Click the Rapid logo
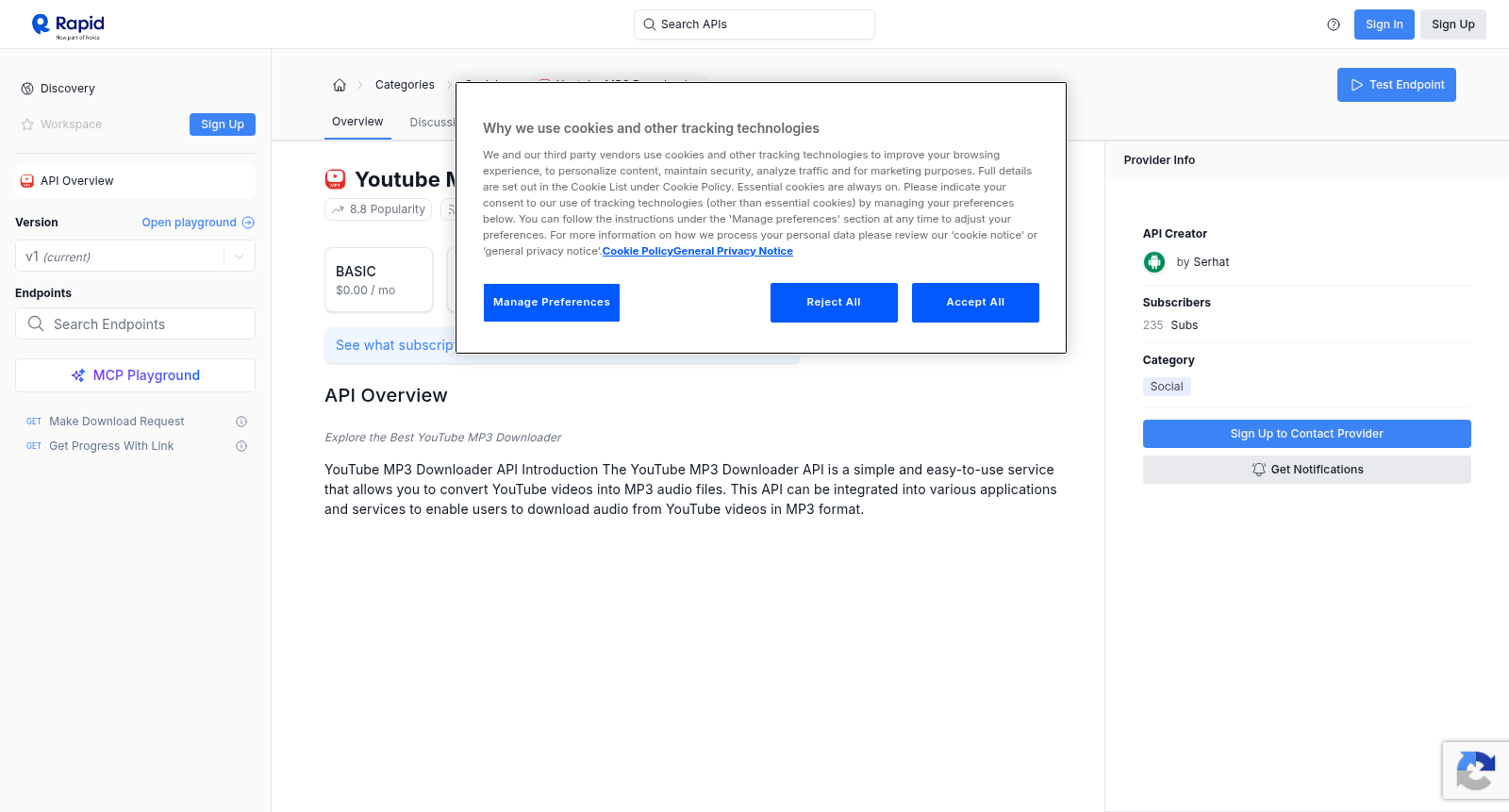The image size is (1509, 812). pyautogui.click(x=68, y=25)
